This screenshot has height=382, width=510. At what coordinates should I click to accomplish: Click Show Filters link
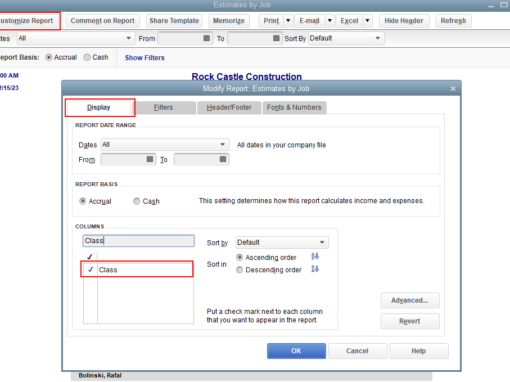[145, 58]
